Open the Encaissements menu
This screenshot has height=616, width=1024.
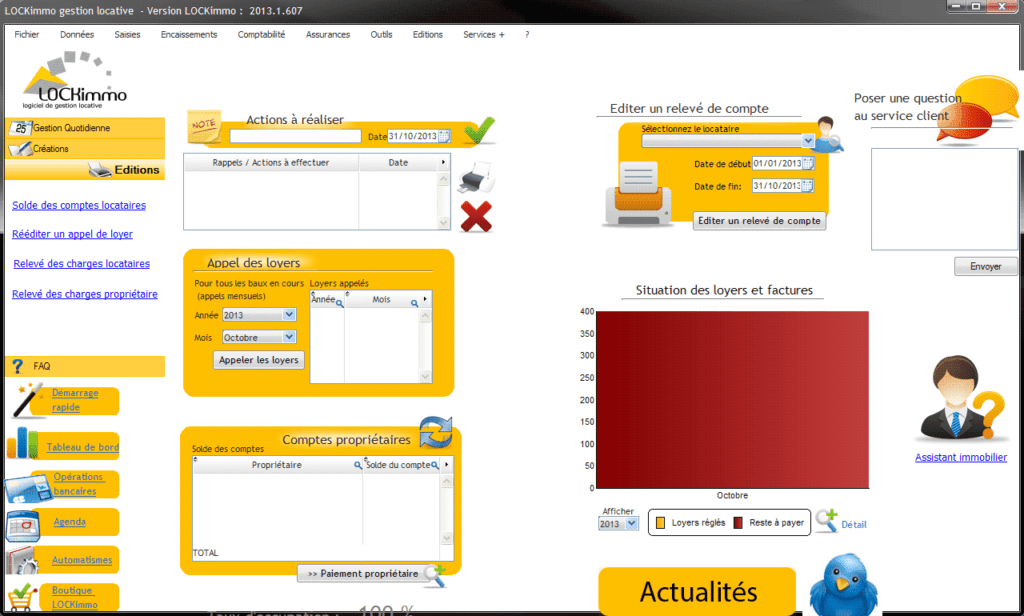point(189,34)
